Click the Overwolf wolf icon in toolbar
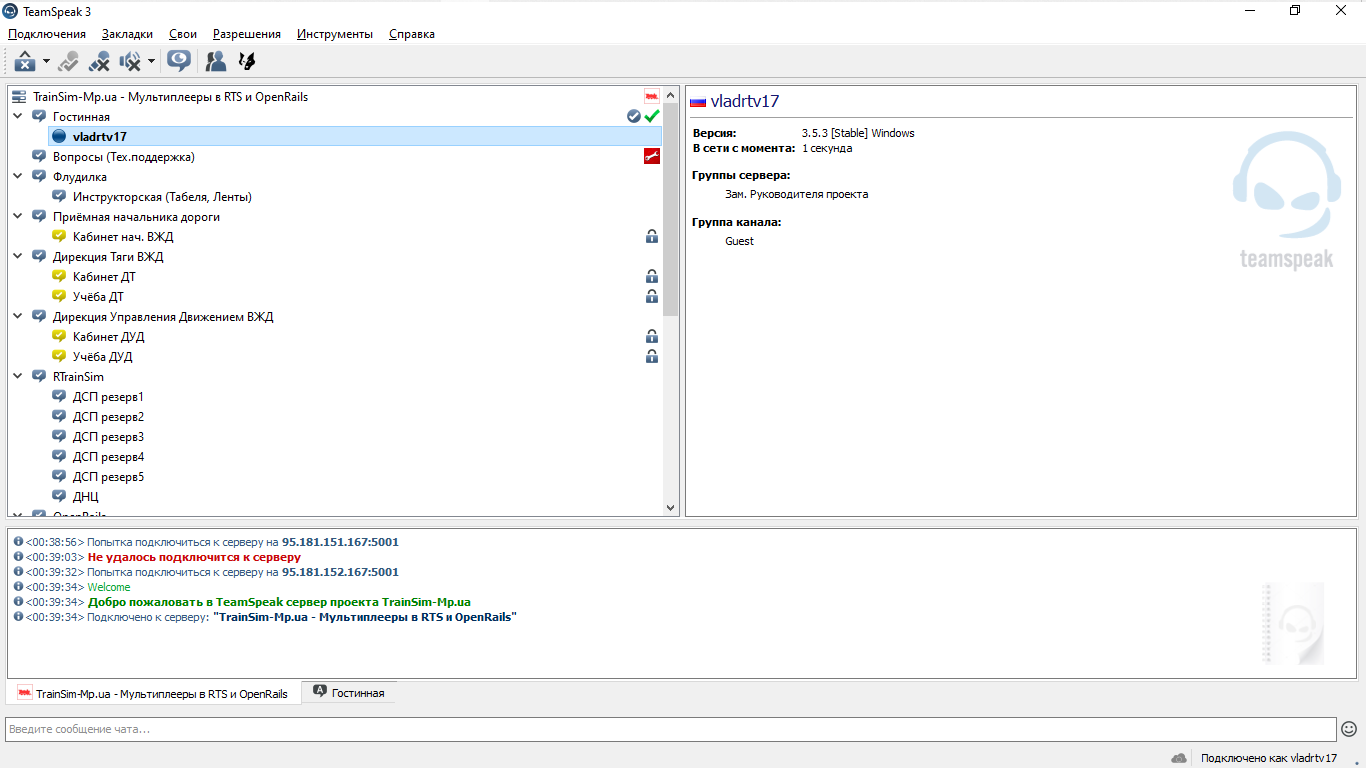 pos(247,62)
